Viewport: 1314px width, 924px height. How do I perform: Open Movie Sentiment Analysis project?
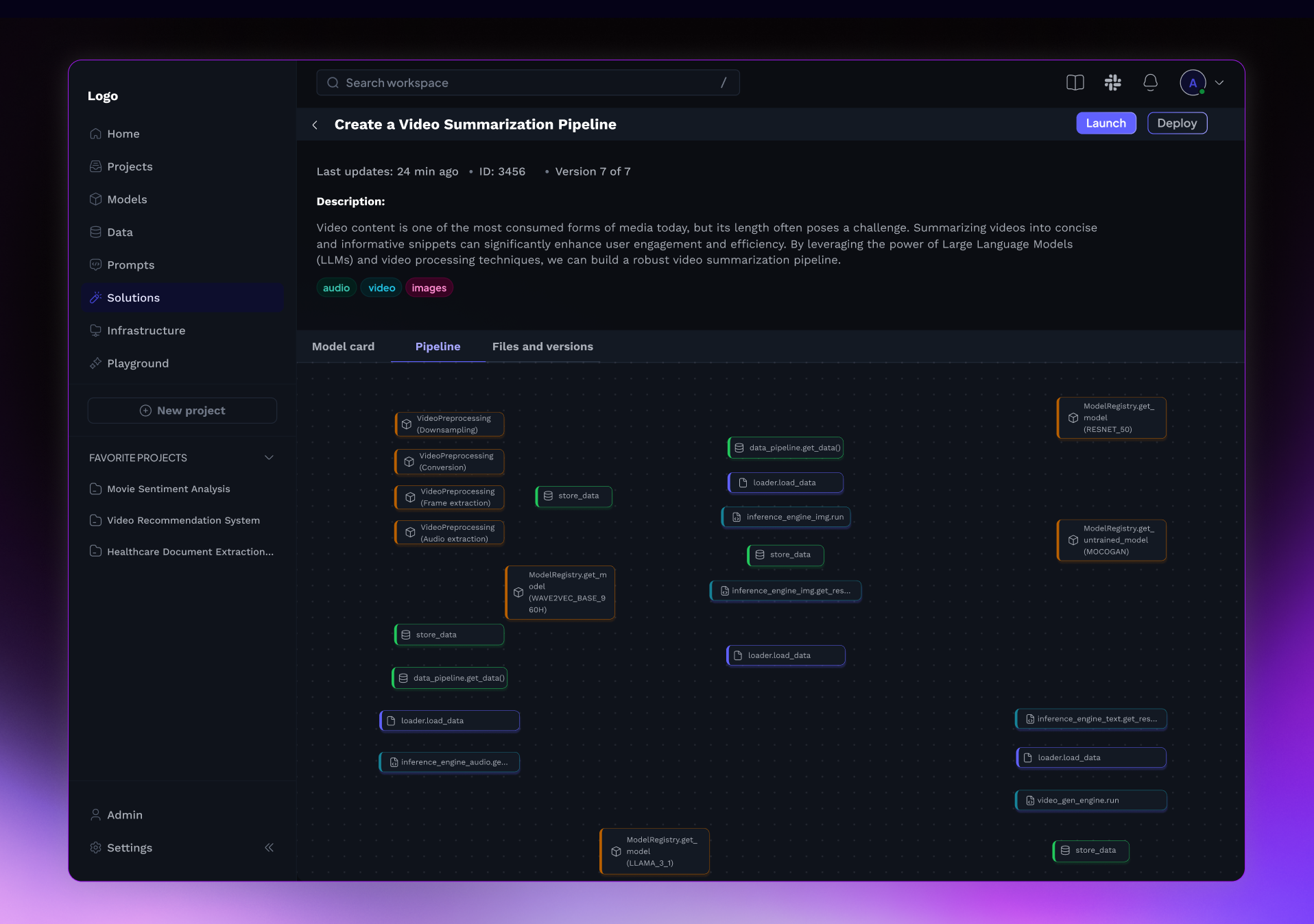click(168, 489)
